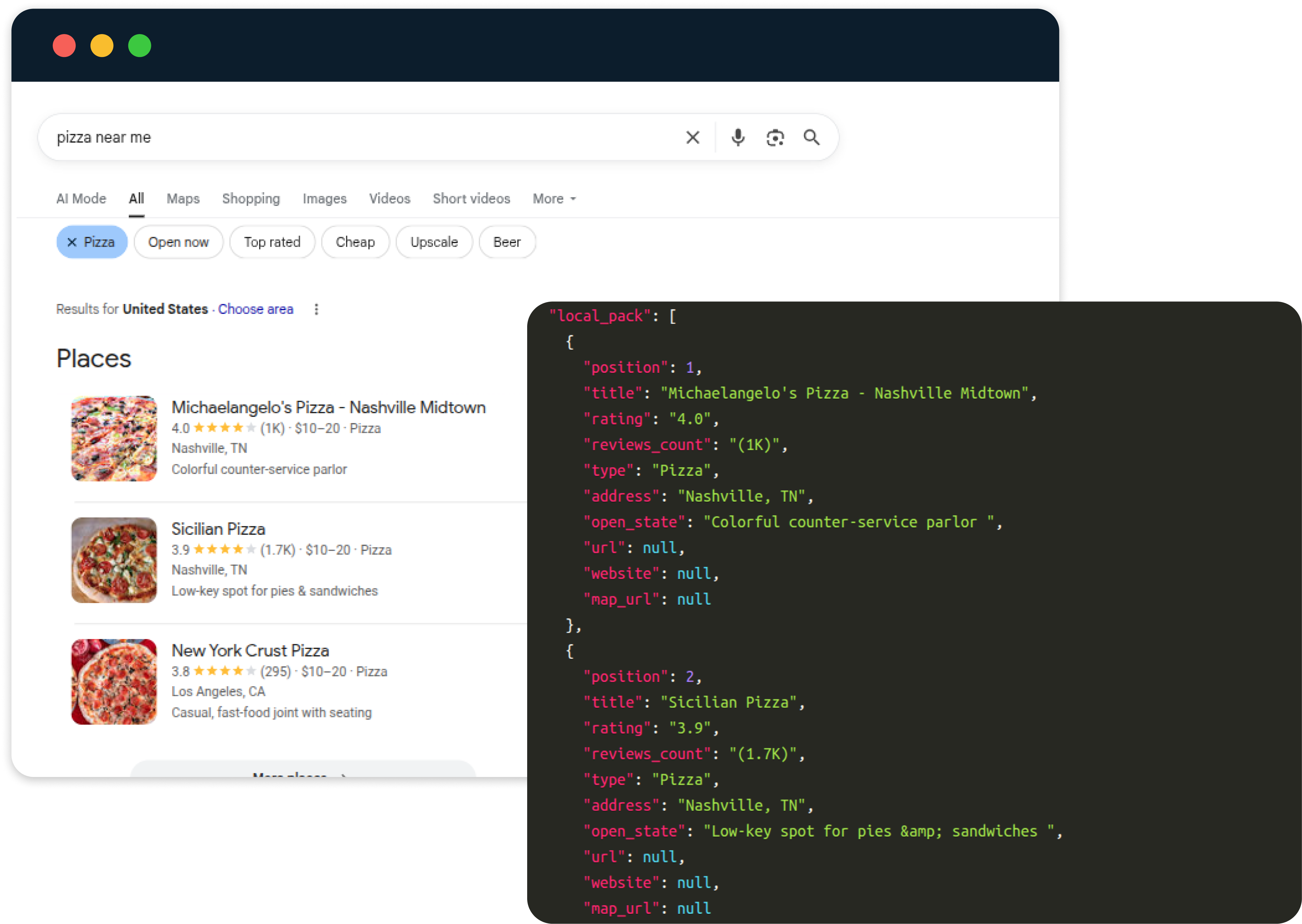
Task: Click the red traffic-light window dot
Action: tap(64, 46)
